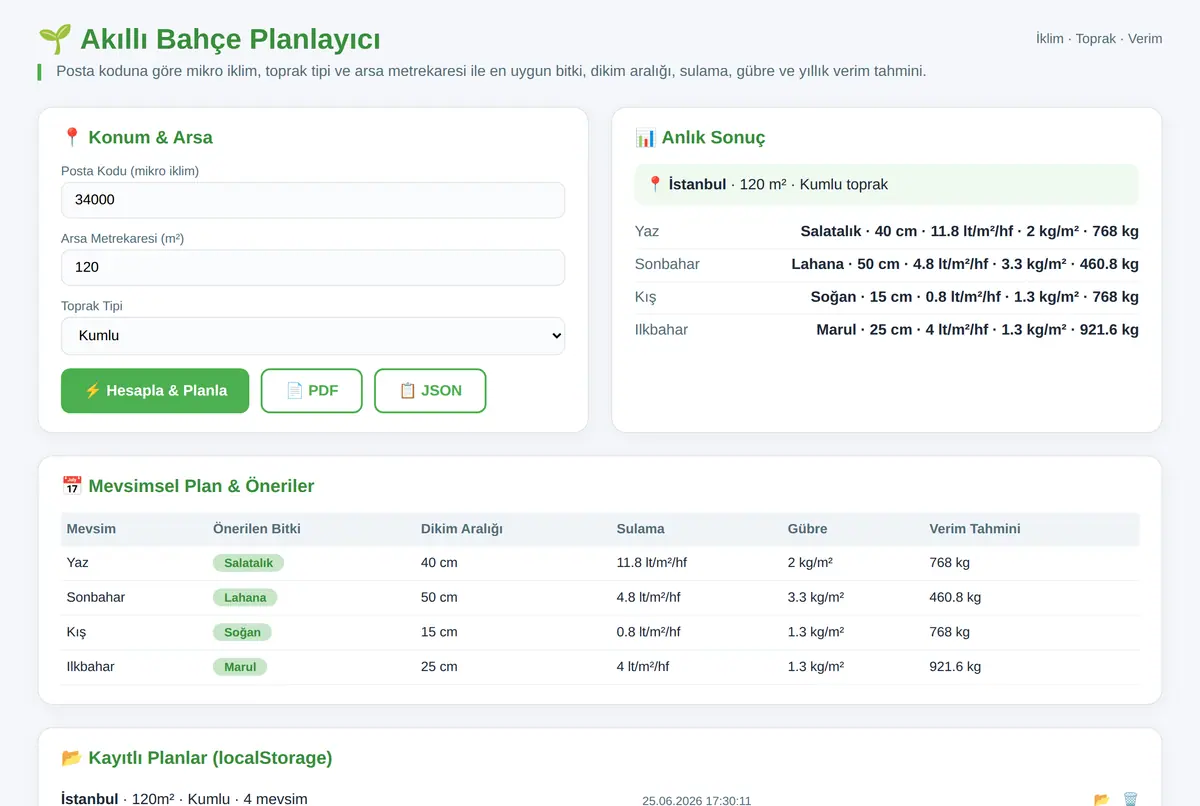Click the chart icon beside Anlık Sonuç
Viewport: 1200px width, 806px height.
pos(645,137)
